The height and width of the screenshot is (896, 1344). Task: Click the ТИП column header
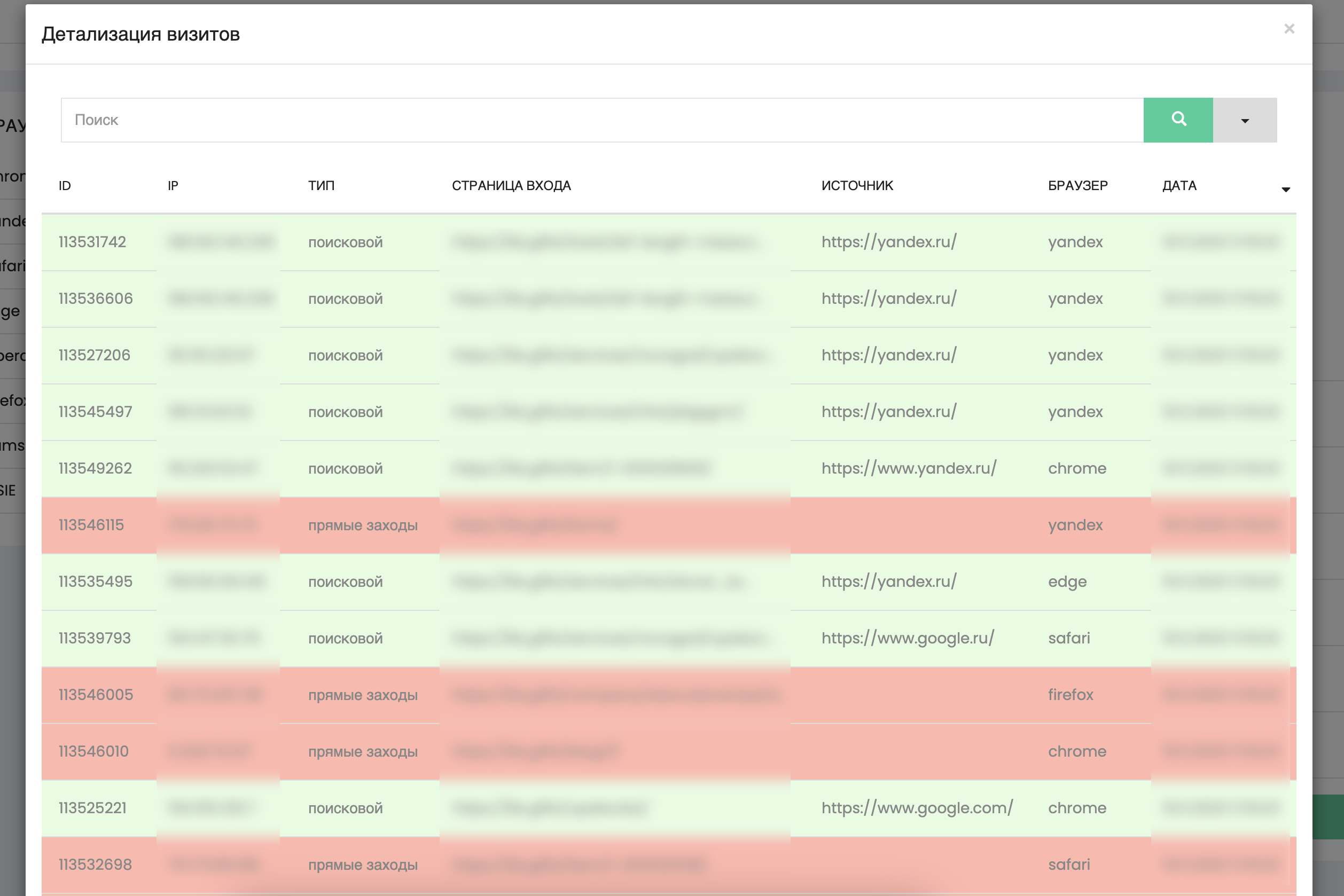pyautogui.click(x=321, y=186)
